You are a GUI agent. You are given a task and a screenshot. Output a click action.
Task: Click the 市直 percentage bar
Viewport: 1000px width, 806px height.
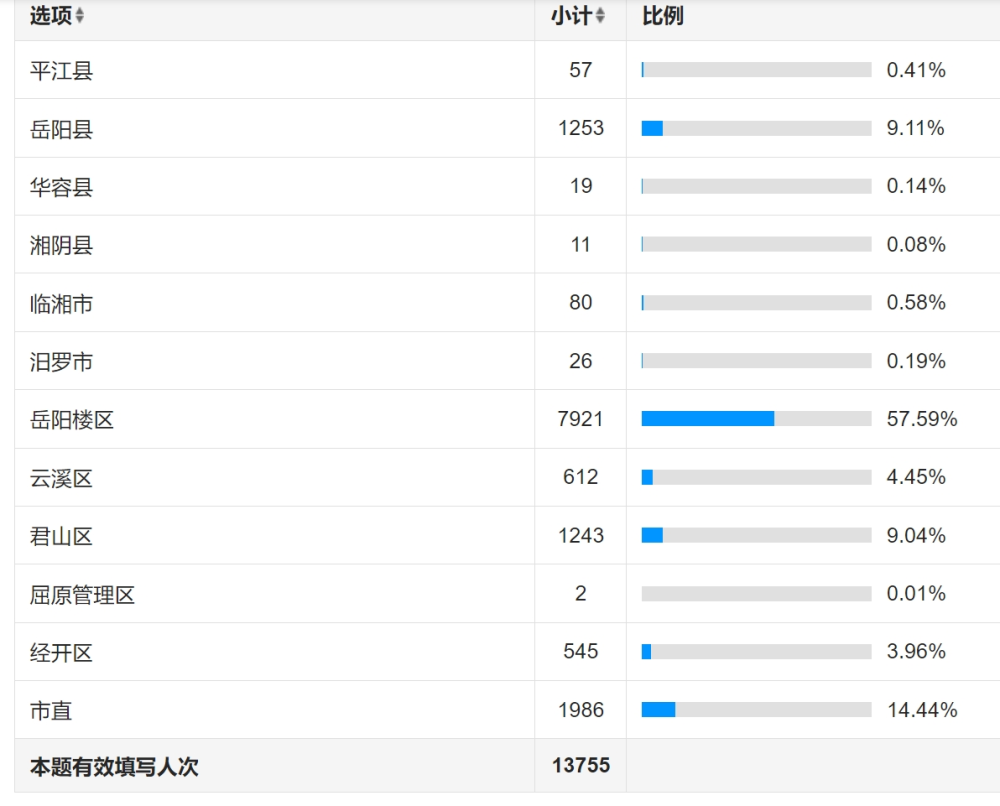pyautogui.click(x=756, y=710)
